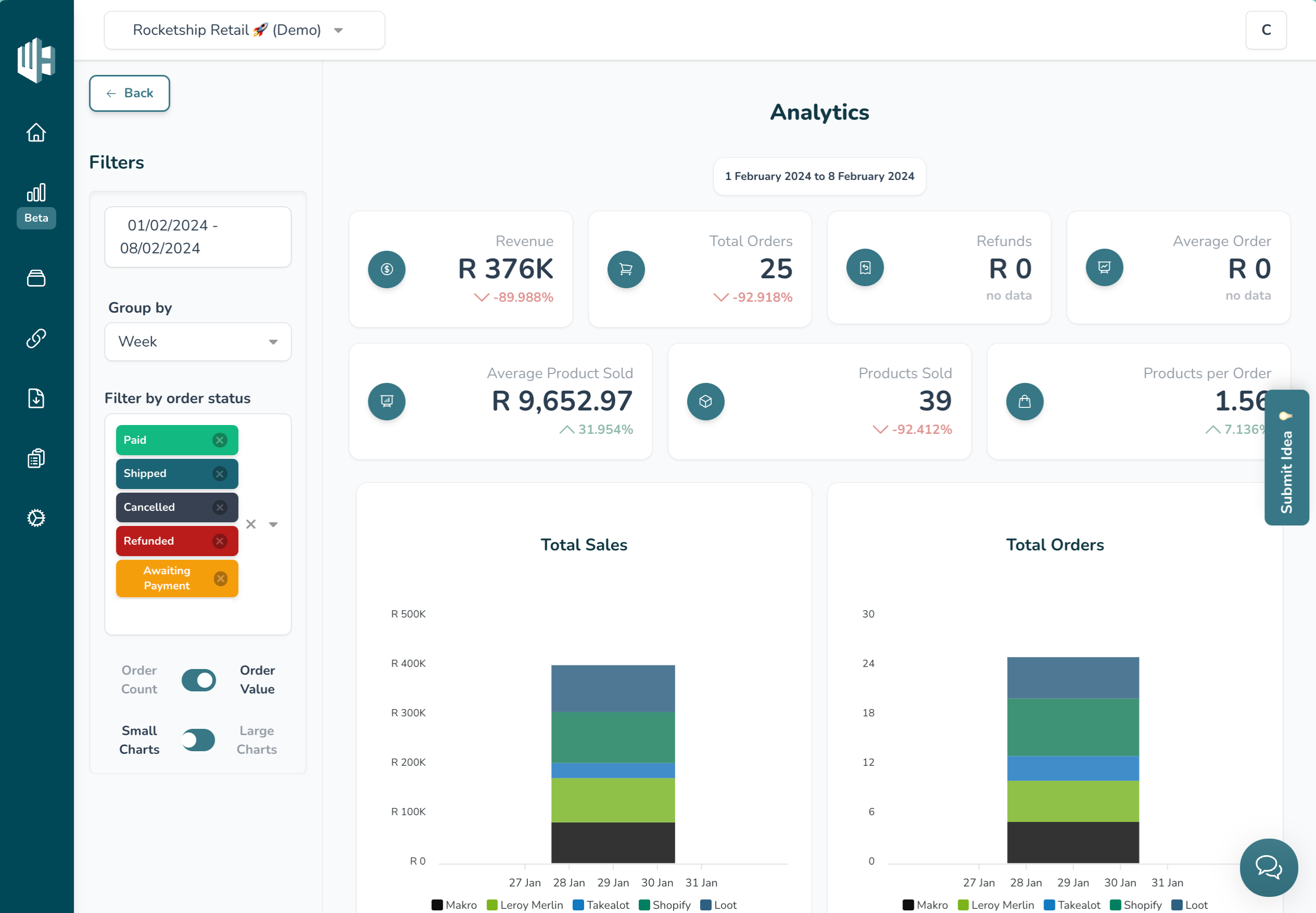The width and height of the screenshot is (1316, 913).
Task: Open the Settings gear icon in the sidebar
Action: pyautogui.click(x=36, y=518)
